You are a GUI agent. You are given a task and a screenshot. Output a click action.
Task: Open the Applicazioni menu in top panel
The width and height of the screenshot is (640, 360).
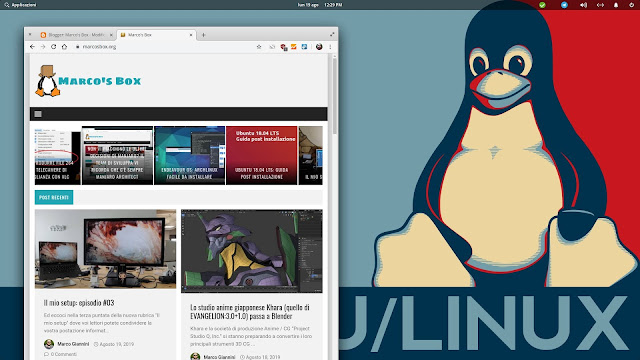20,5
